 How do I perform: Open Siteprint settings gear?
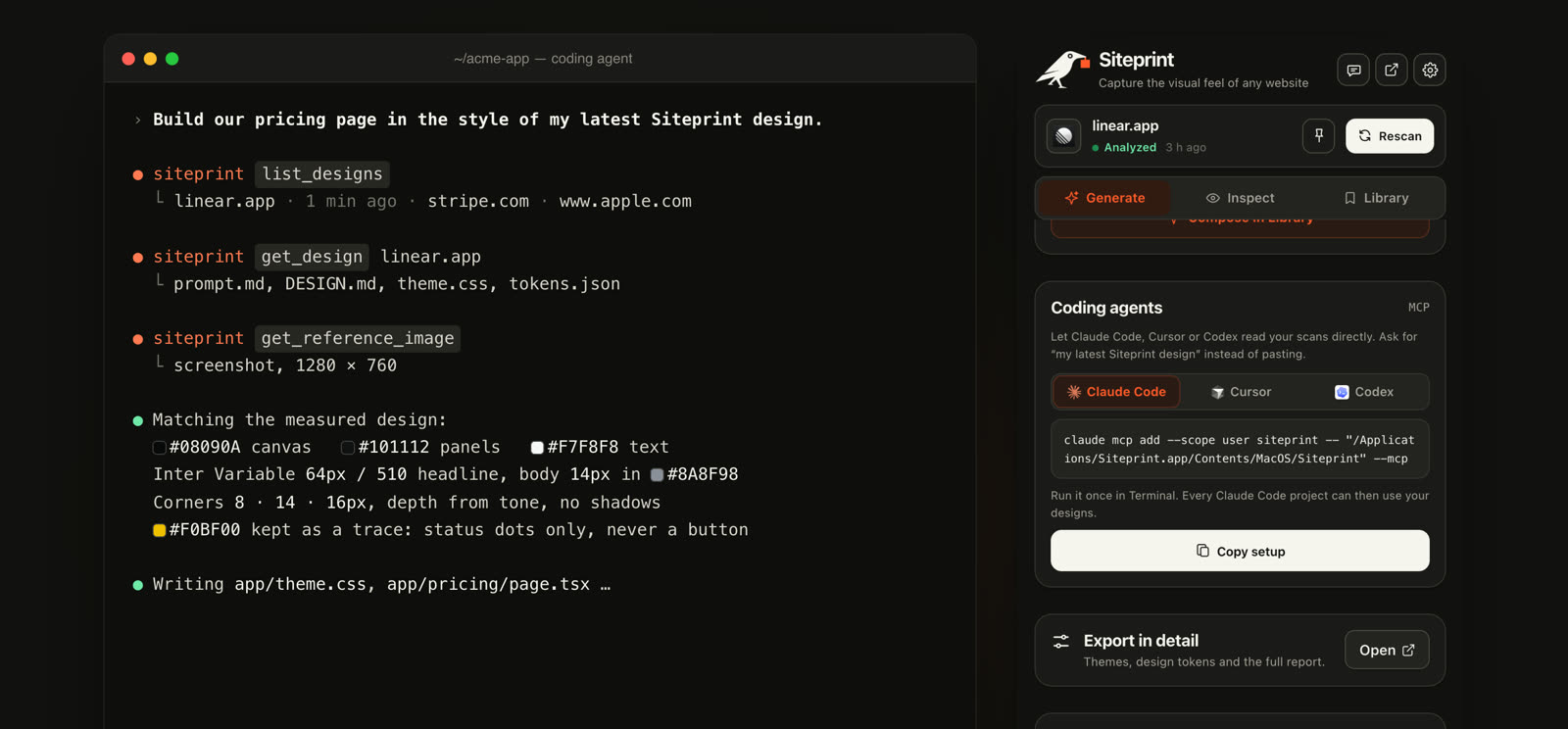pyautogui.click(x=1430, y=70)
